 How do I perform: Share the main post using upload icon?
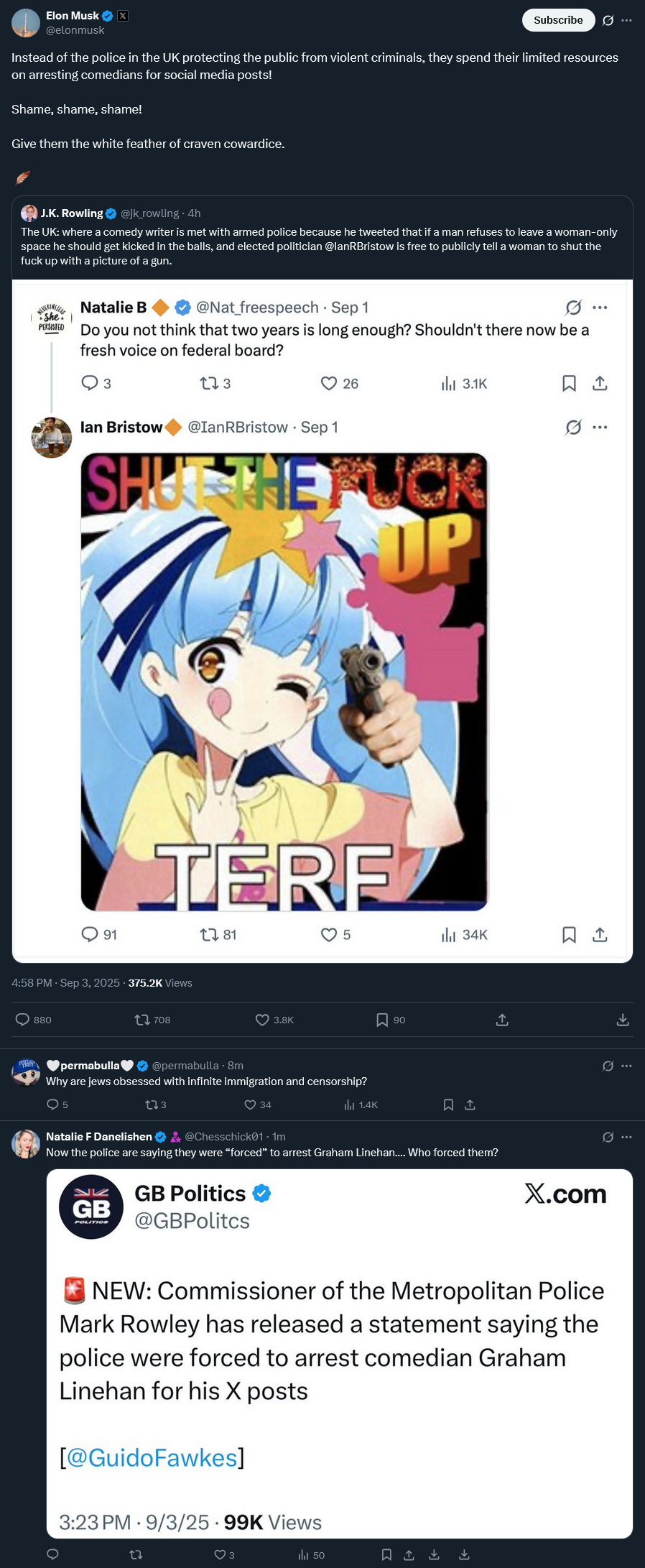(x=502, y=1020)
